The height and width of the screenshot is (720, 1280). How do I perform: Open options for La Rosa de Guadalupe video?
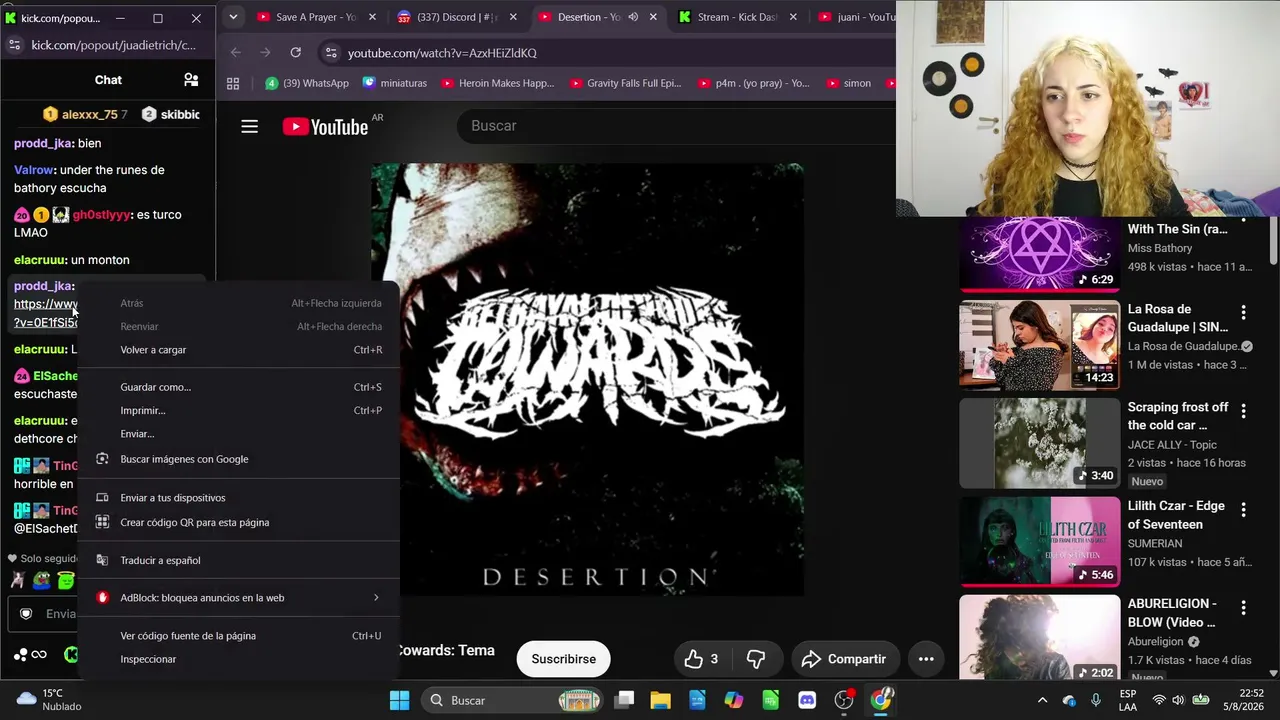point(1243,312)
